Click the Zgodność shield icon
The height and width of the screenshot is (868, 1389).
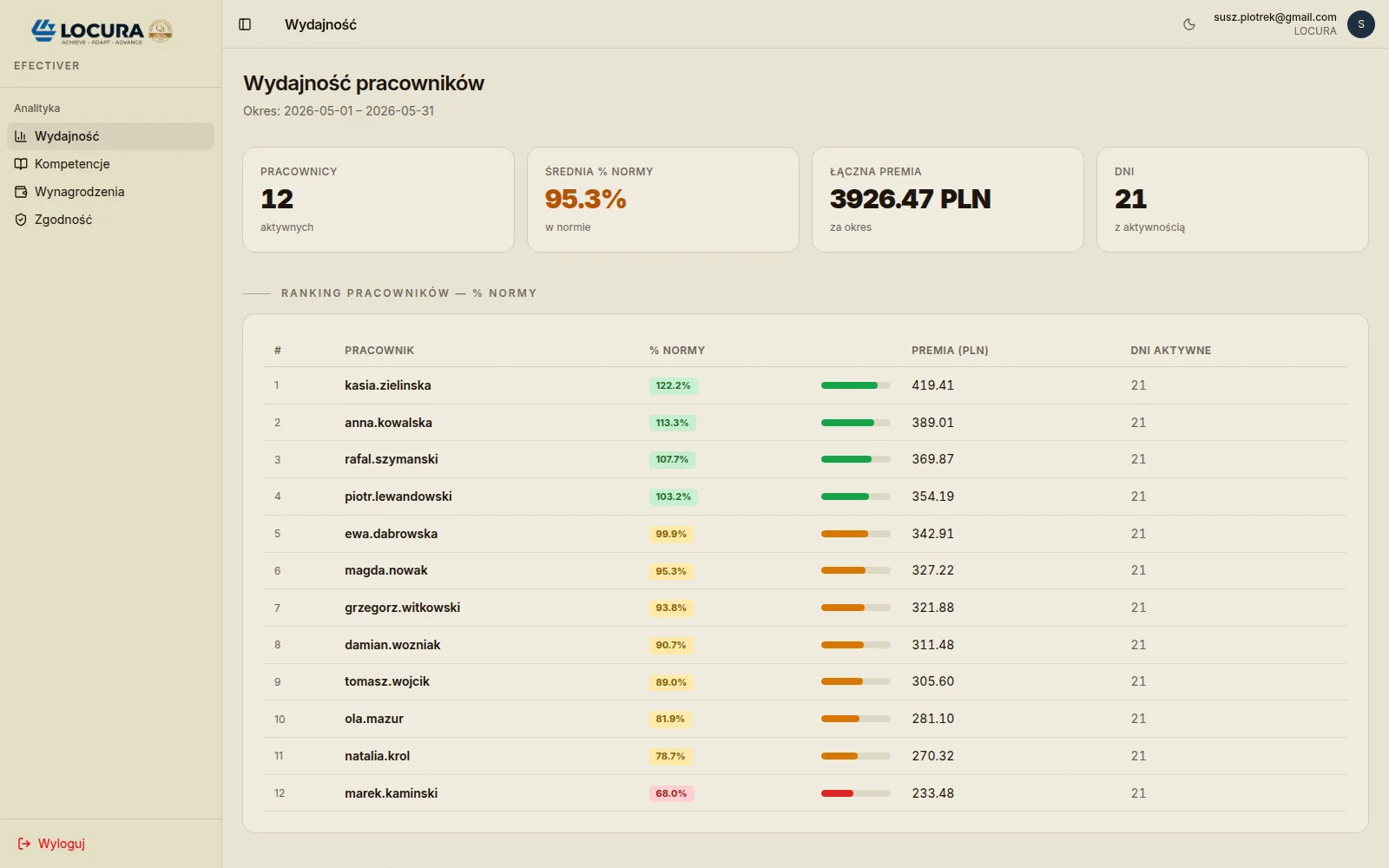point(21,220)
